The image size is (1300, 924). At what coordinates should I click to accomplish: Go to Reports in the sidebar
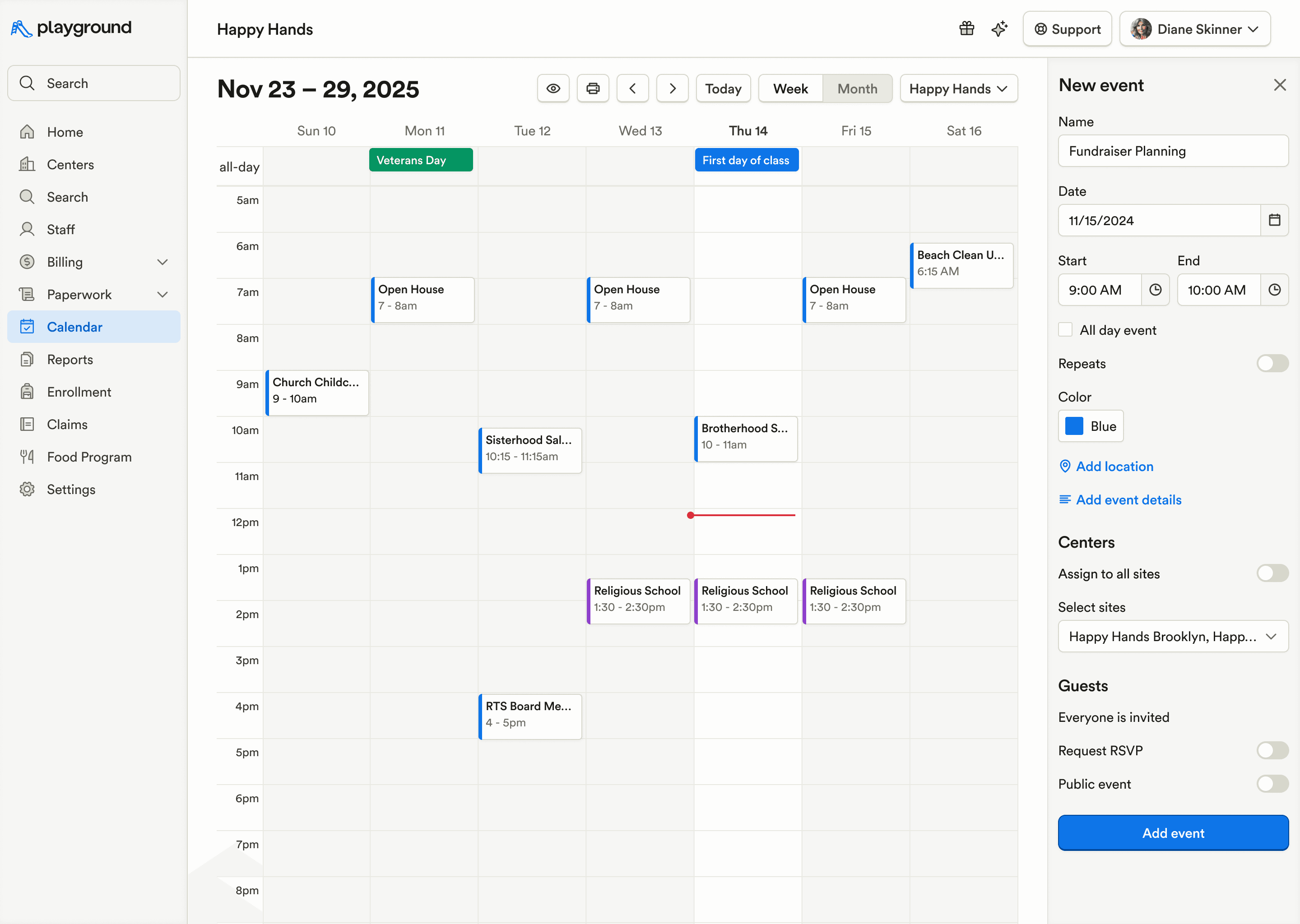[x=70, y=359]
